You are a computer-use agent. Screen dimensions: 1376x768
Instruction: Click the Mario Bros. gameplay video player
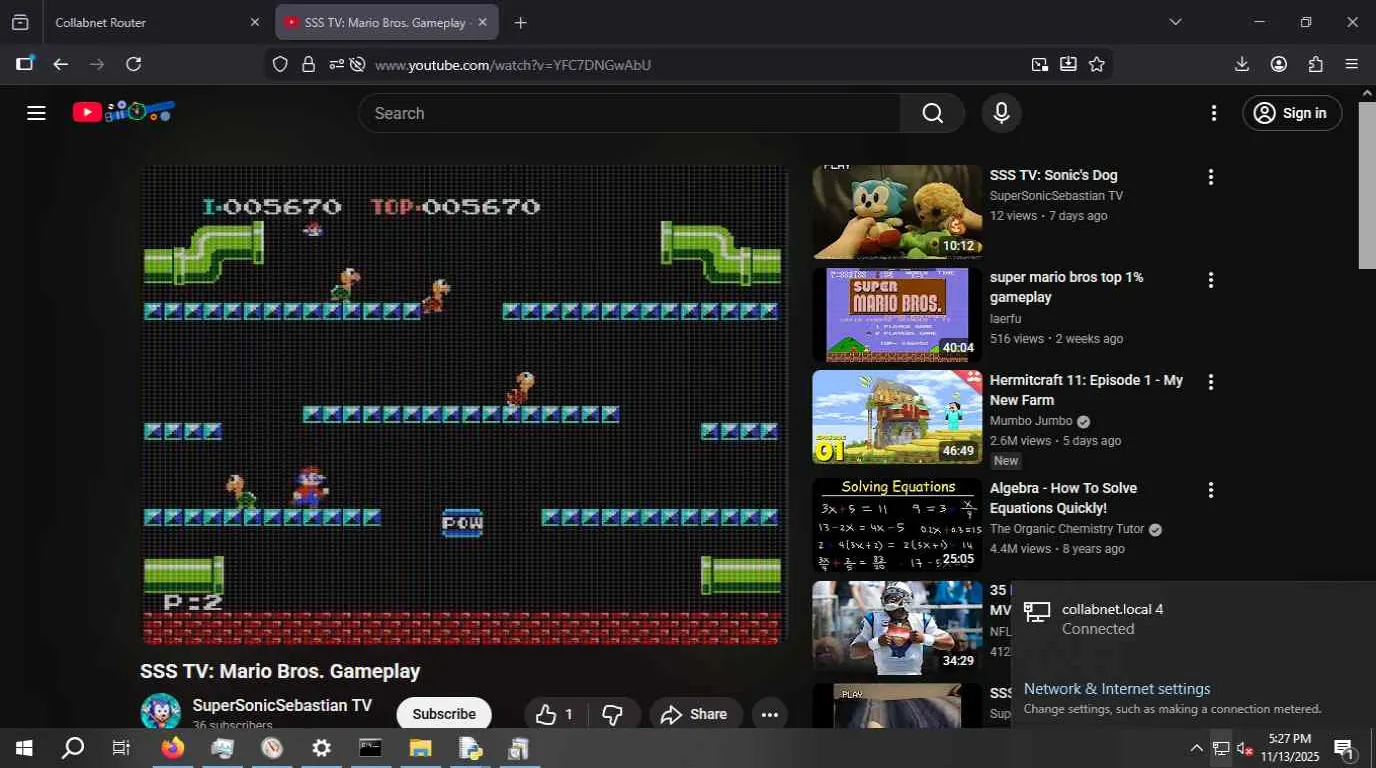(463, 405)
